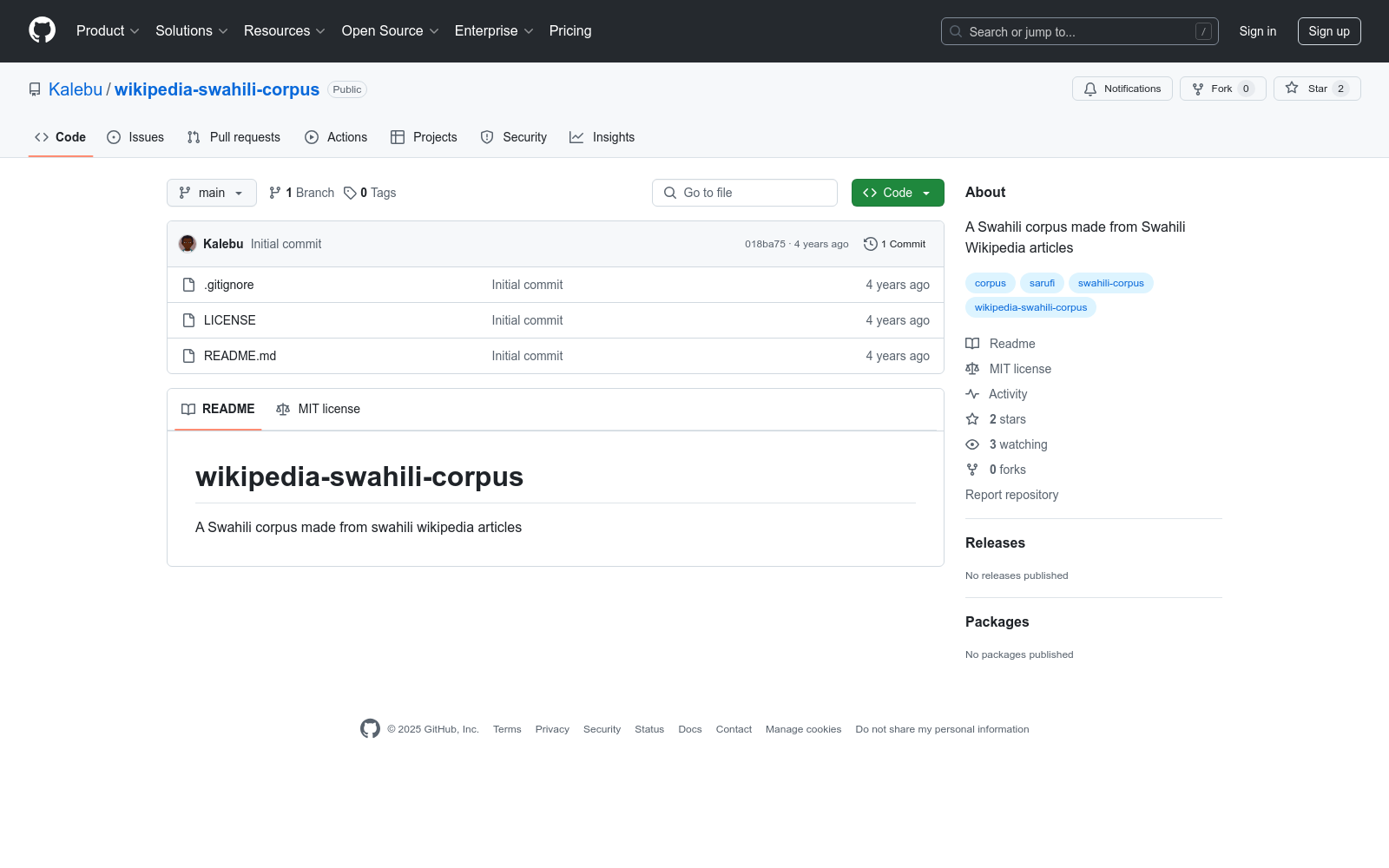
Task: Switch to the Code tab
Action: (61, 137)
